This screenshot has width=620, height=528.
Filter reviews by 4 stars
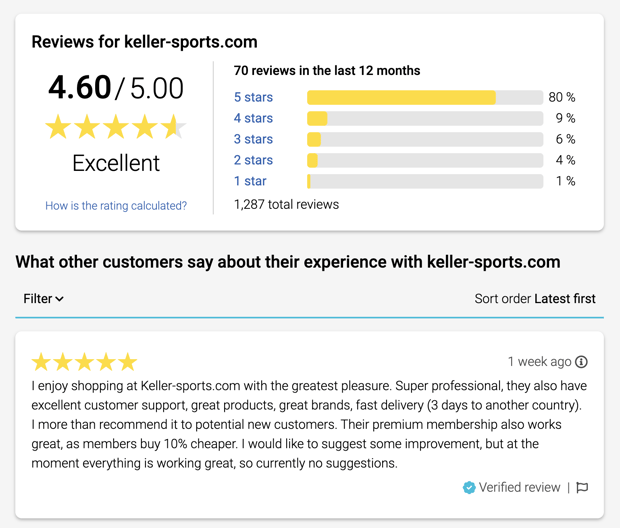pyautogui.click(x=253, y=118)
